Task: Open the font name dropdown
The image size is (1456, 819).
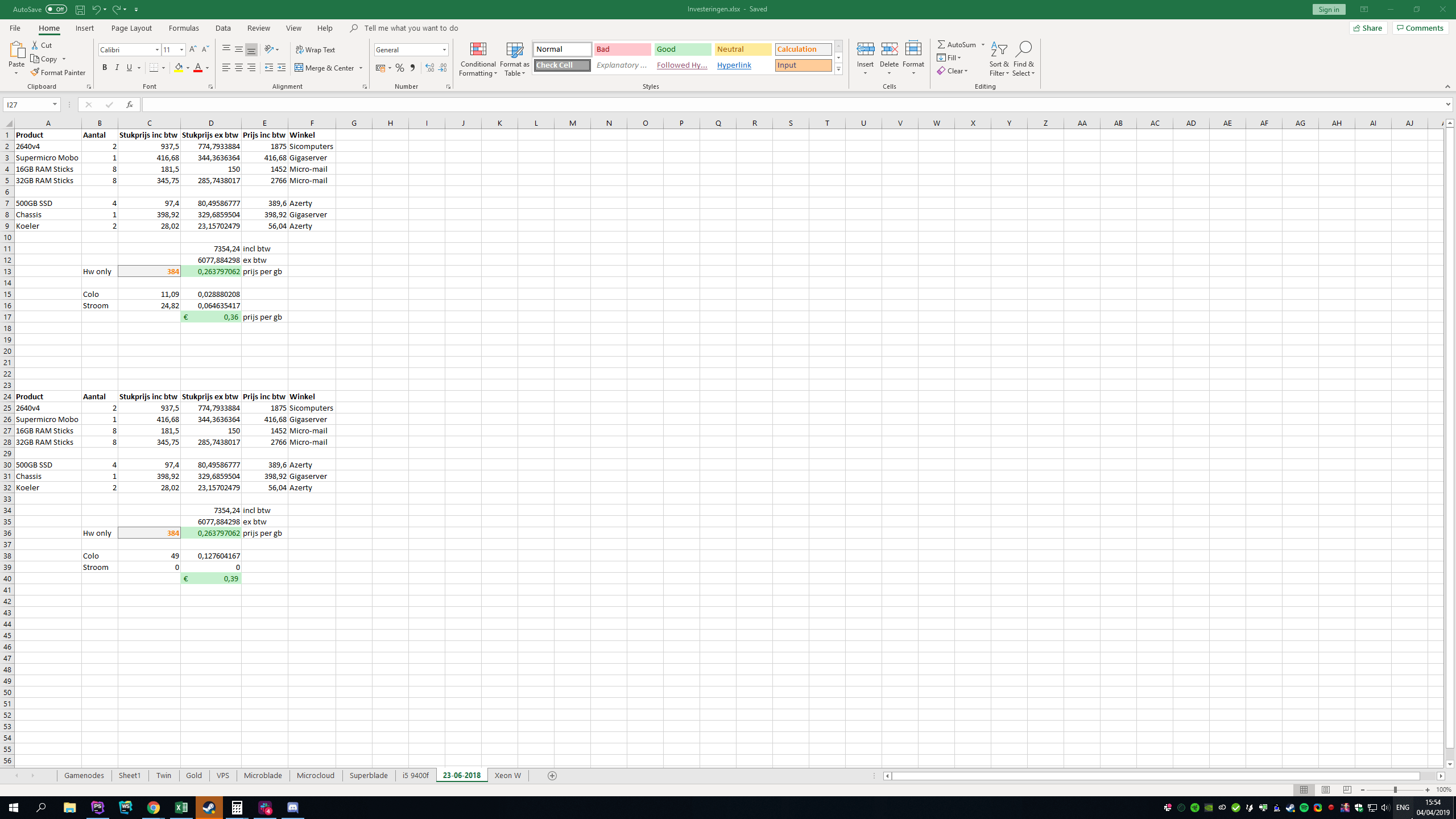Action: point(158,49)
